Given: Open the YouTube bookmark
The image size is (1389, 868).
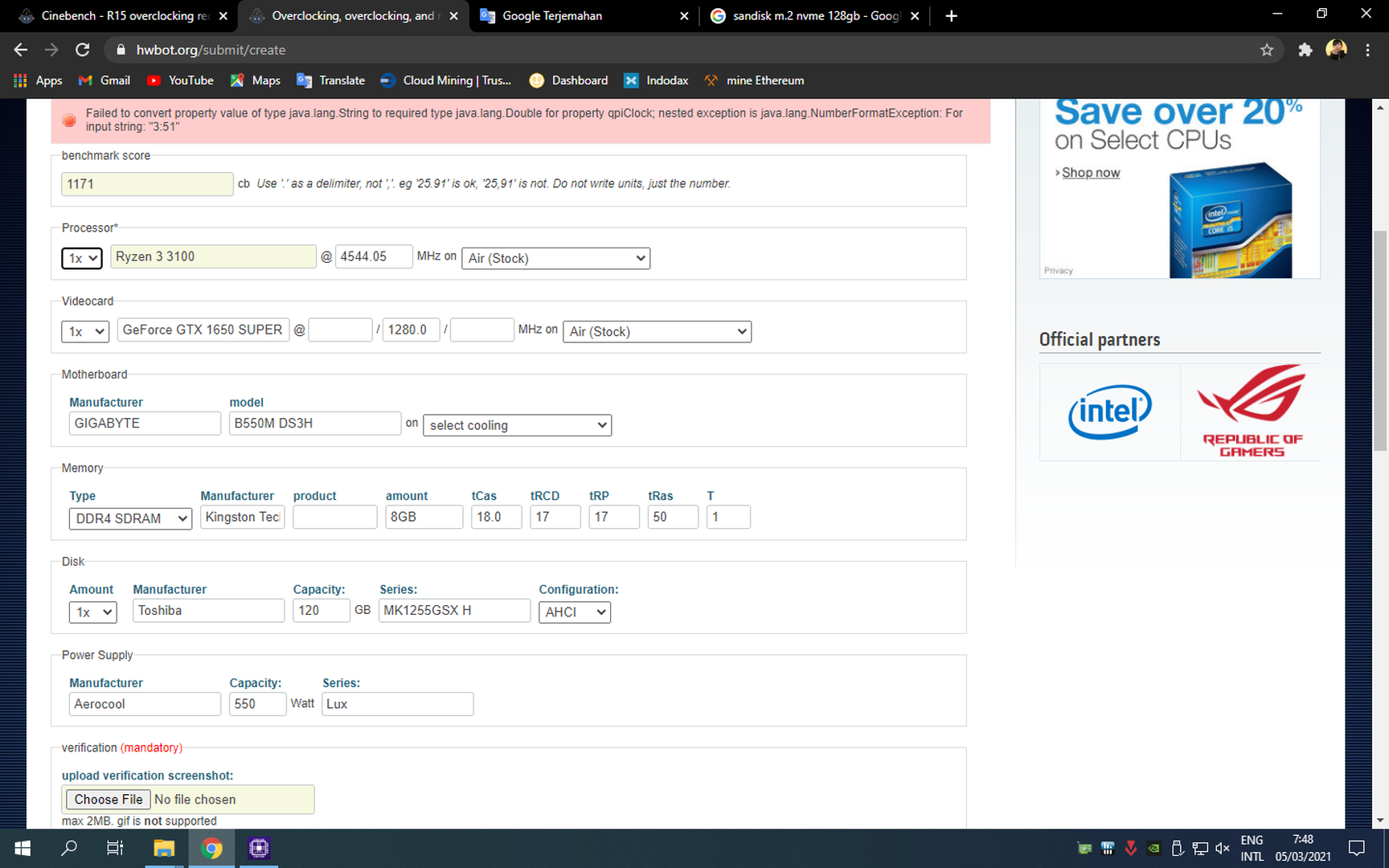Looking at the screenshot, I should 180,80.
